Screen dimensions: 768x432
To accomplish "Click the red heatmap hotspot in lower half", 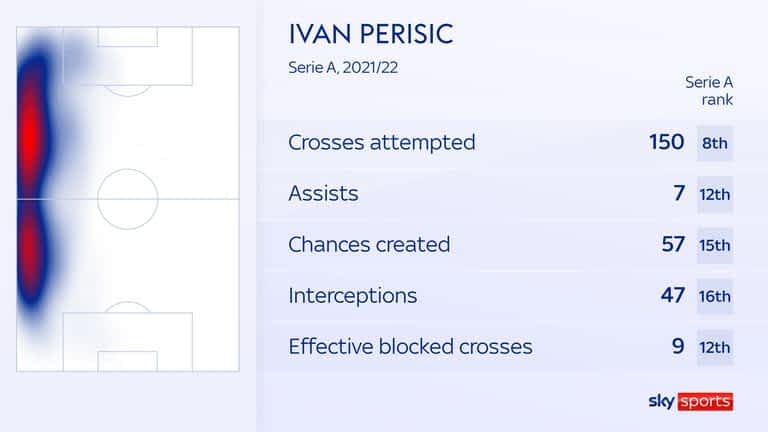I will (x=30, y=250).
